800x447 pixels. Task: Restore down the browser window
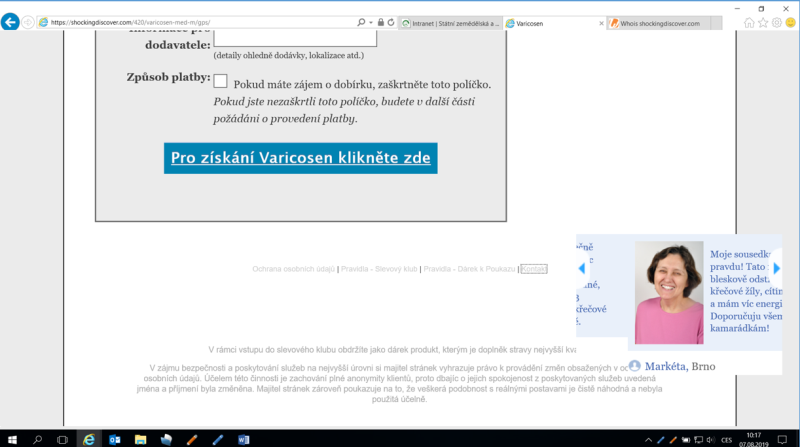[761, 9]
